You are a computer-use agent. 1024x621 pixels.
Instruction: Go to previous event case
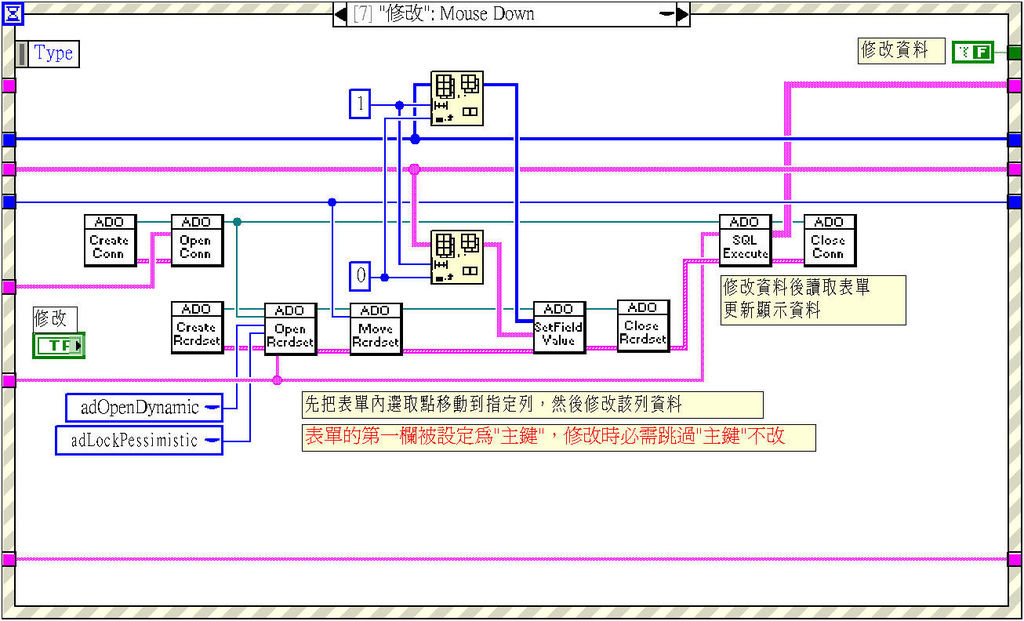pos(340,14)
